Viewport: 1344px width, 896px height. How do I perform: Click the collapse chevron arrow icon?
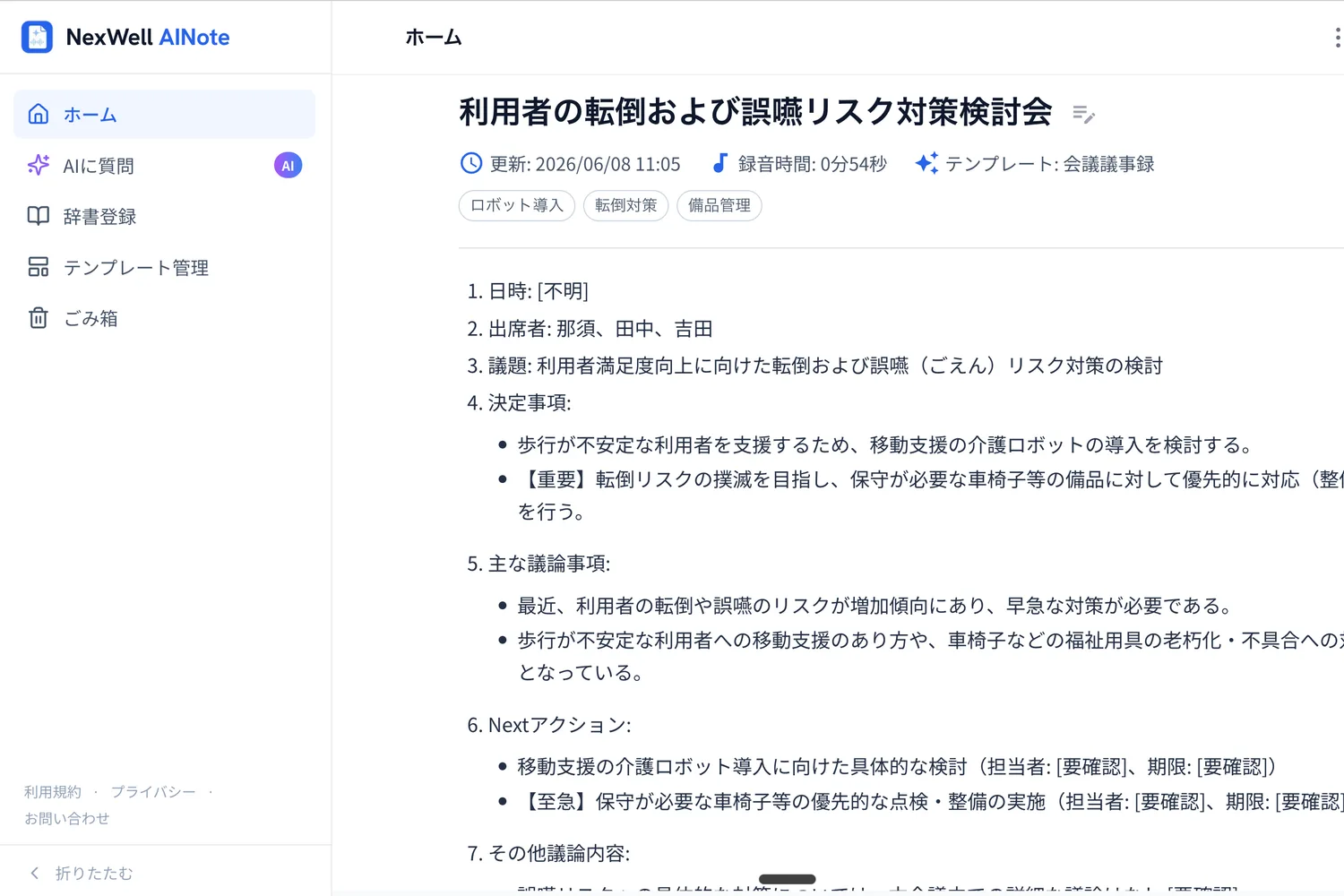[x=35, y=873]
